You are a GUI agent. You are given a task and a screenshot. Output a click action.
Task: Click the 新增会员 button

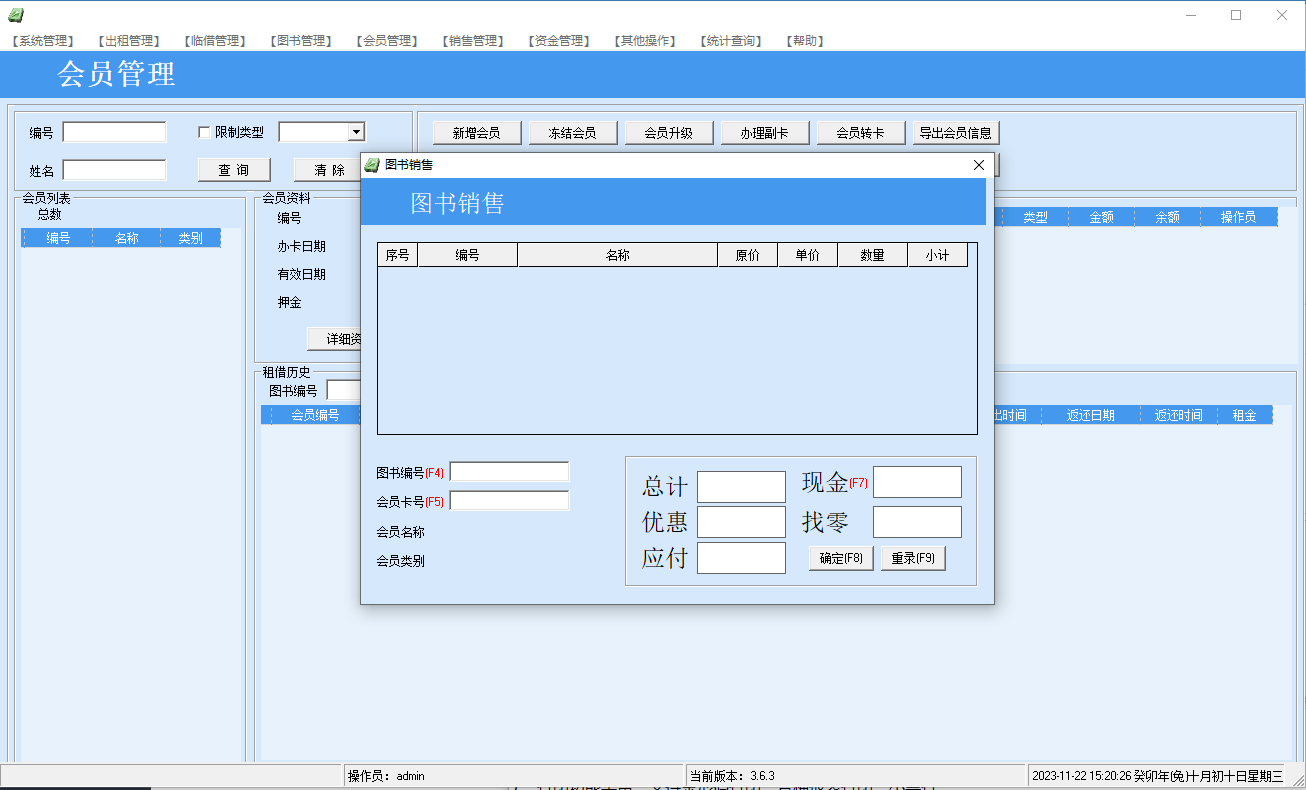pyautogui.click(x=476, y=133)
